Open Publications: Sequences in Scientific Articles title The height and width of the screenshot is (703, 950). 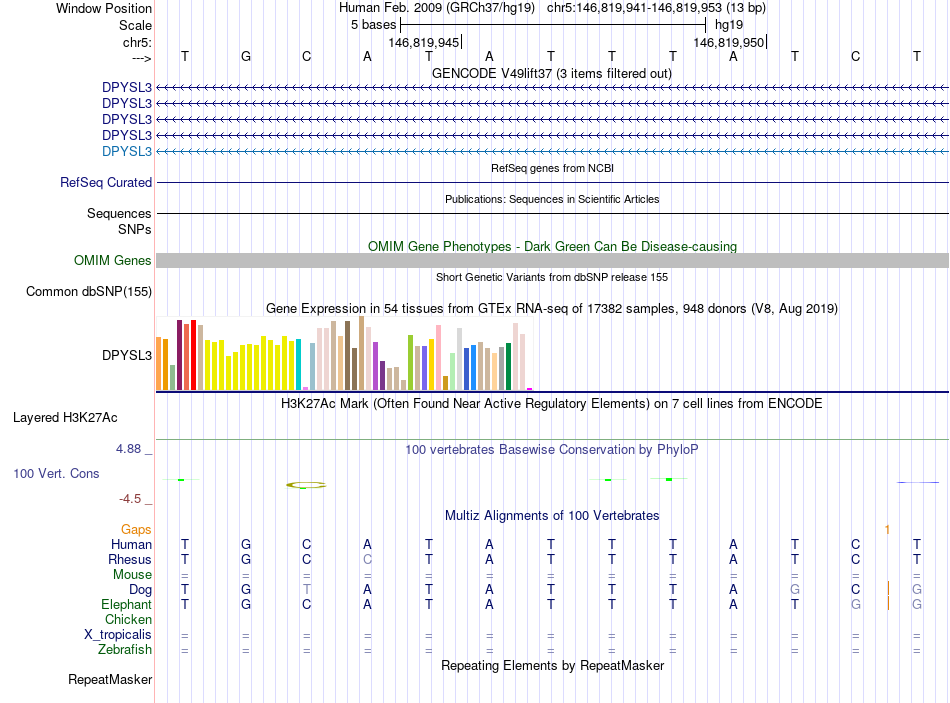pyautogui.click(x=552, y=199)
